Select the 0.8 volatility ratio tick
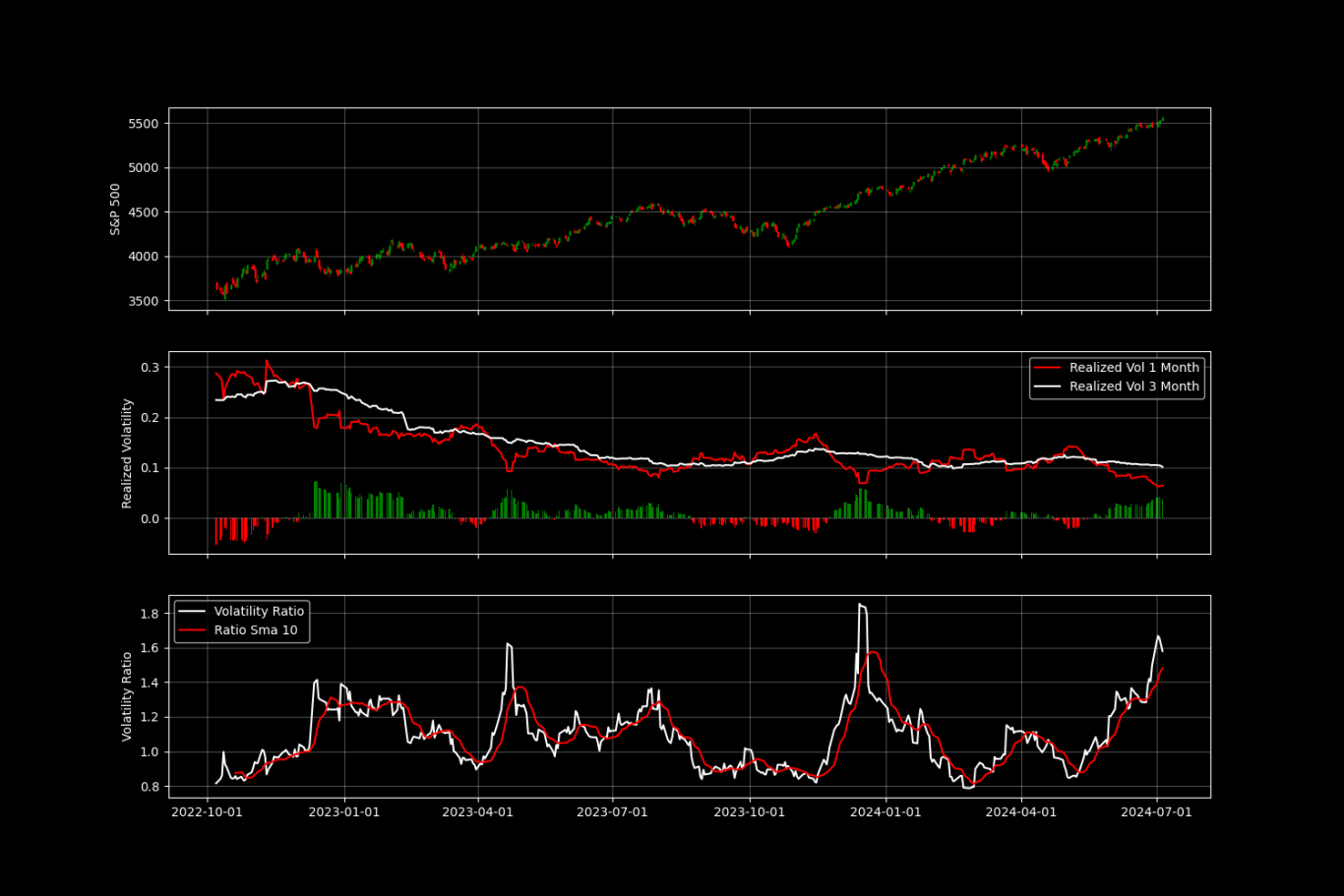The height and width of the screenshot is (896, 1344). 151,787
